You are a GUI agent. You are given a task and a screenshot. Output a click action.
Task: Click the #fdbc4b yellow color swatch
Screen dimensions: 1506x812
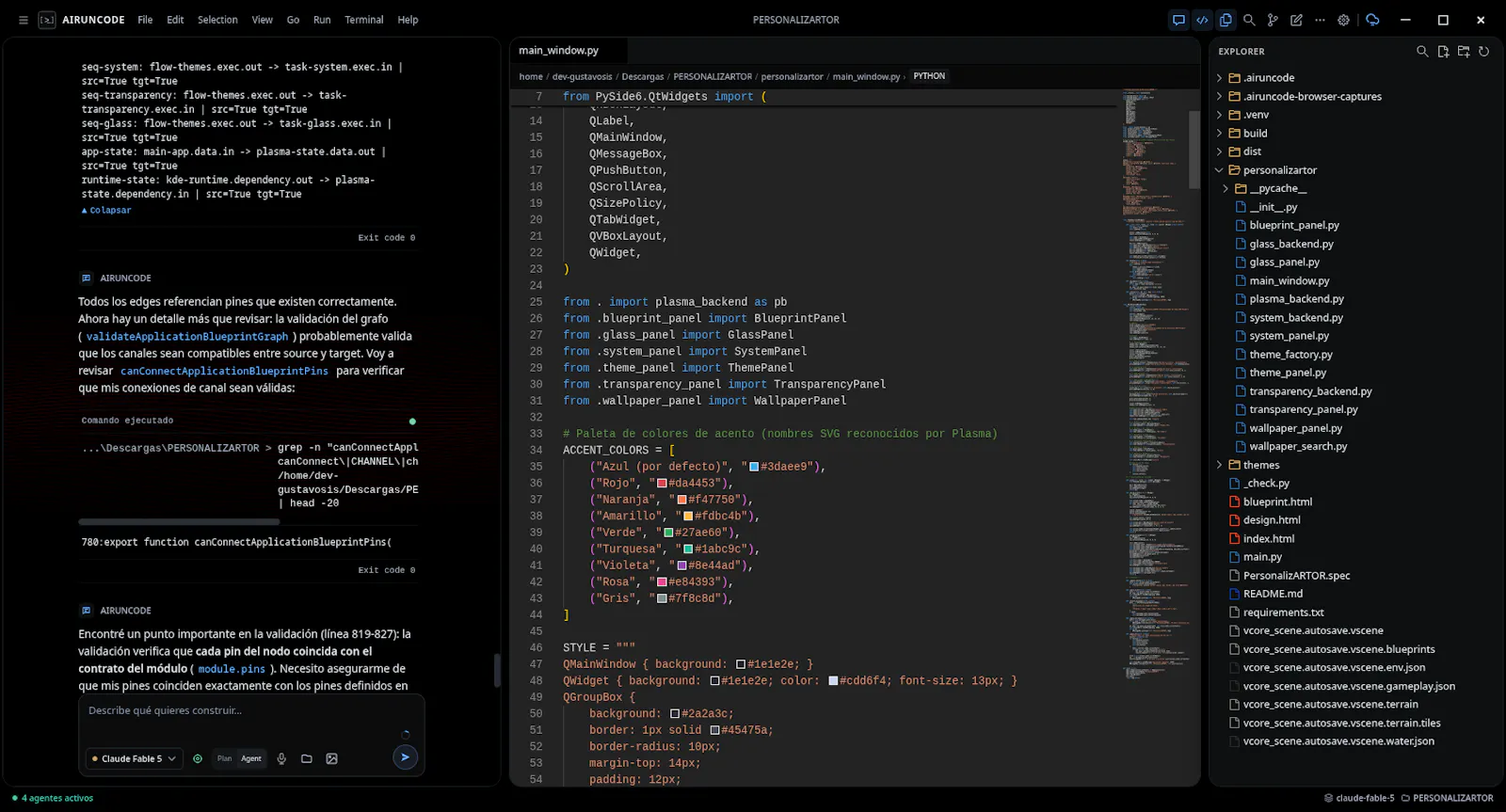point(688,517)
